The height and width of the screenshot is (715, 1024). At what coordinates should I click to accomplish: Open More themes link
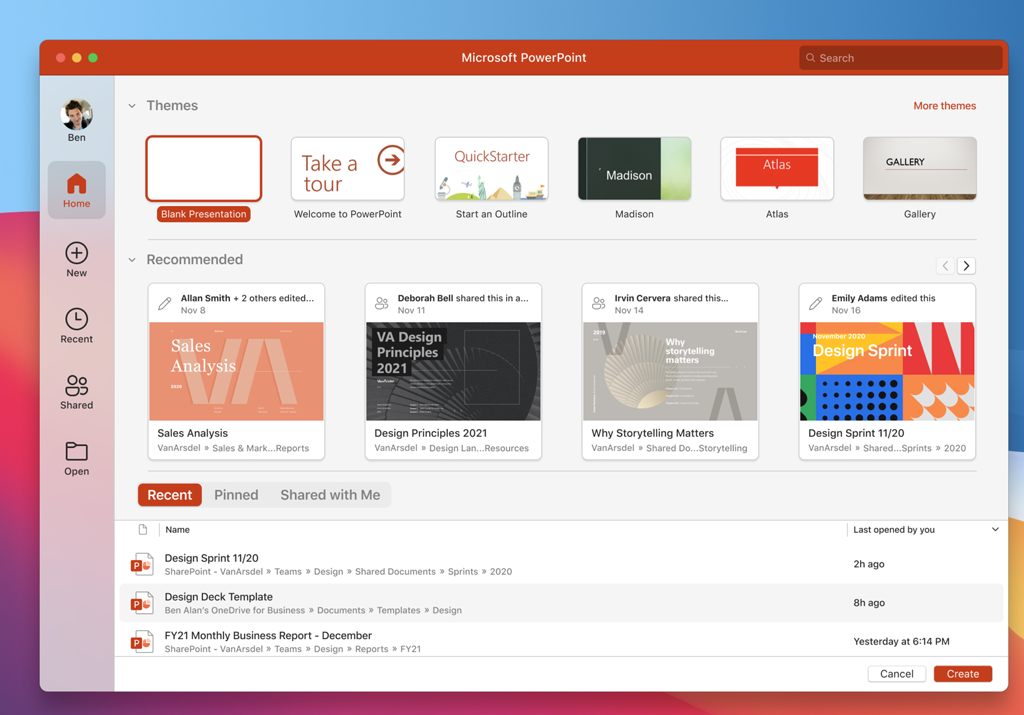click(x=944, y=105)
